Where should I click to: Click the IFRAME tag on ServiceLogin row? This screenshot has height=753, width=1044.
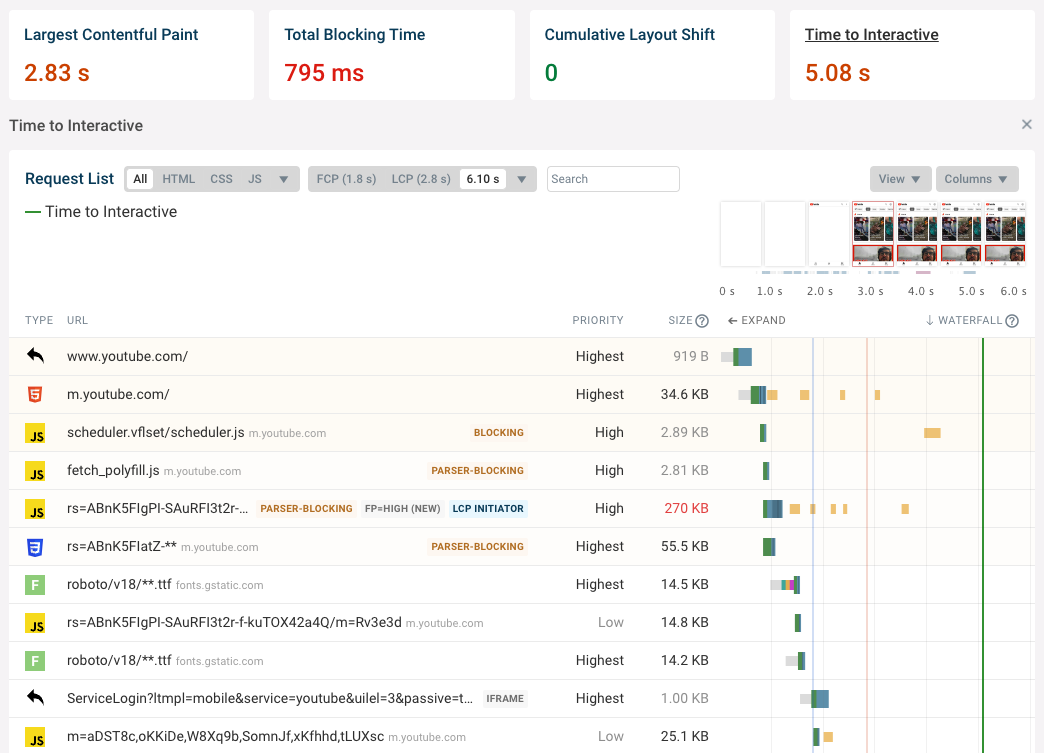click(x=505, y=698)
